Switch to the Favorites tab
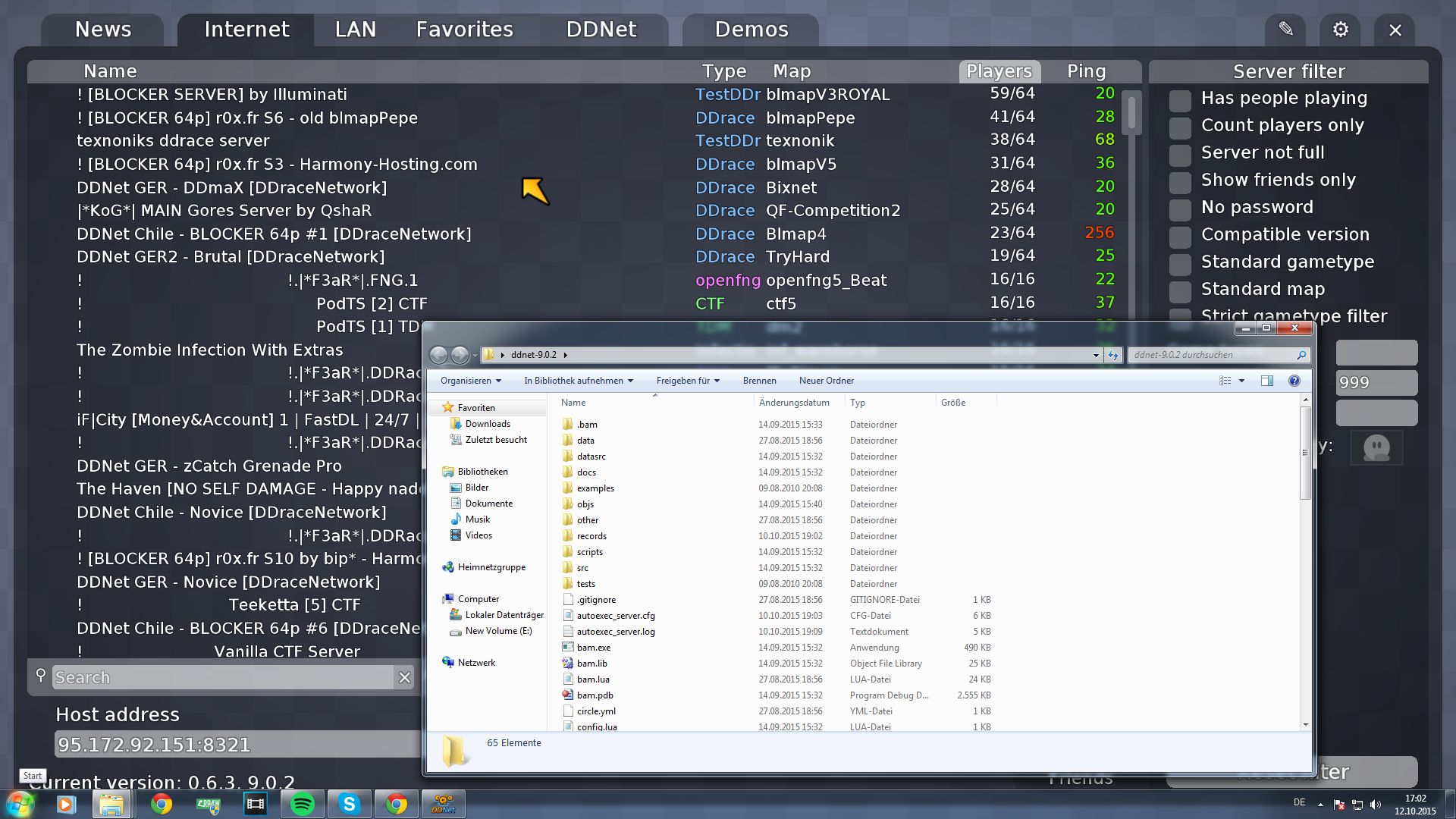The width and height of the screenshot is (1456, 819). [464, 30]
